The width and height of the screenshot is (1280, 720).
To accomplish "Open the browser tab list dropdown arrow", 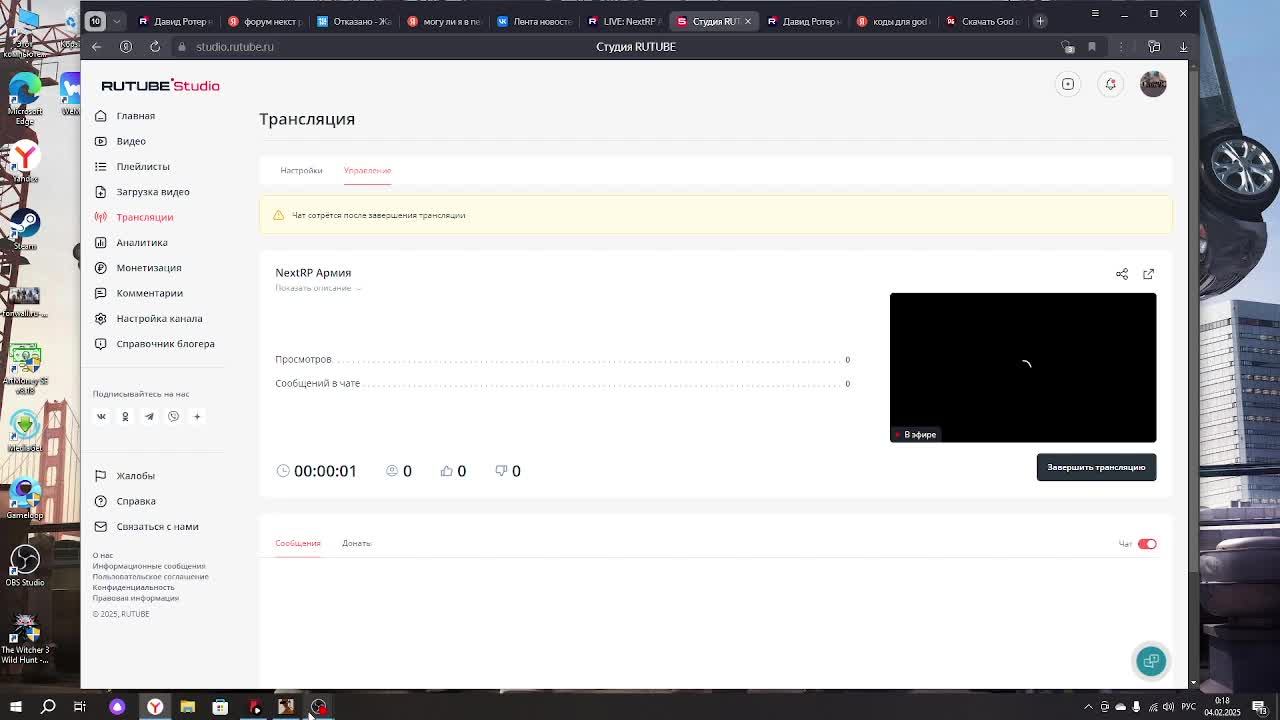I will tap(116, 21).
